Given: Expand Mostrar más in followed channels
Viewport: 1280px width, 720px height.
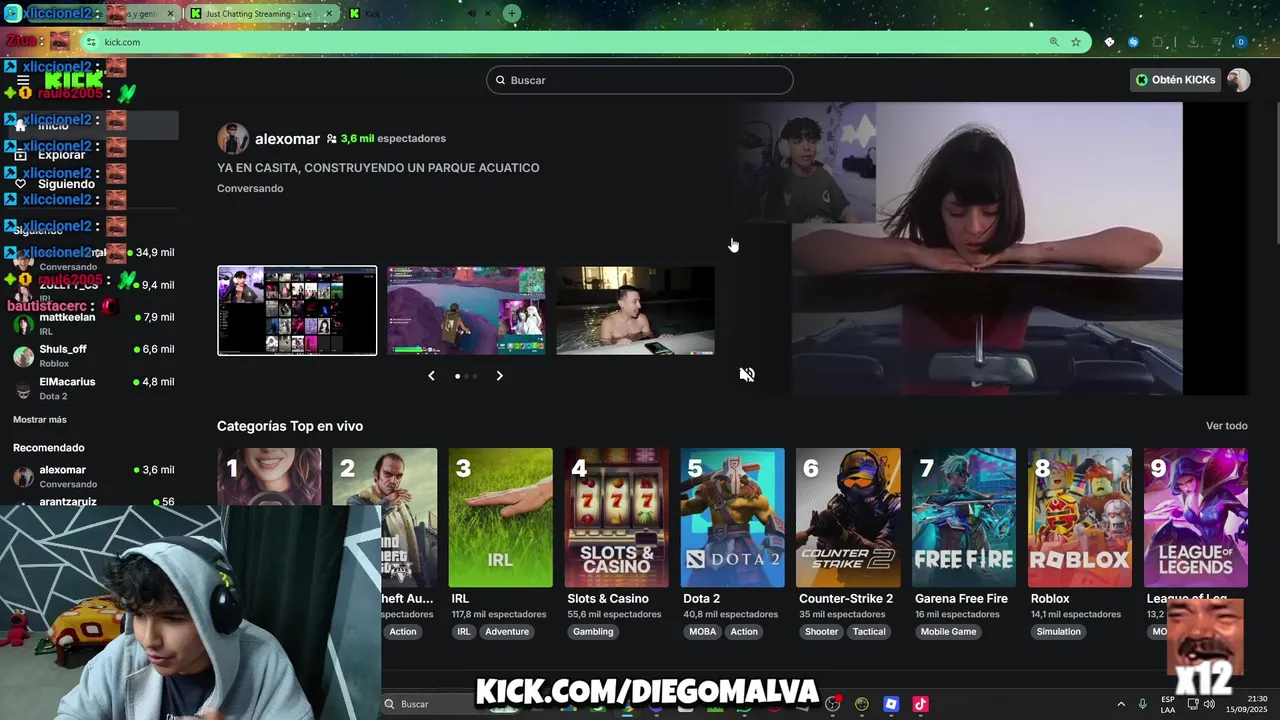Looking at the screenshot, I should (x=40, y=419).
